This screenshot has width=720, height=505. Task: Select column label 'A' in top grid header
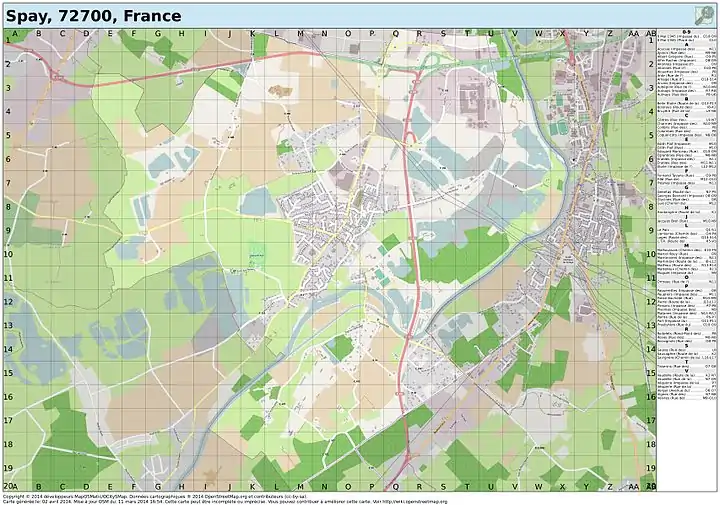[x=15, y=33]
